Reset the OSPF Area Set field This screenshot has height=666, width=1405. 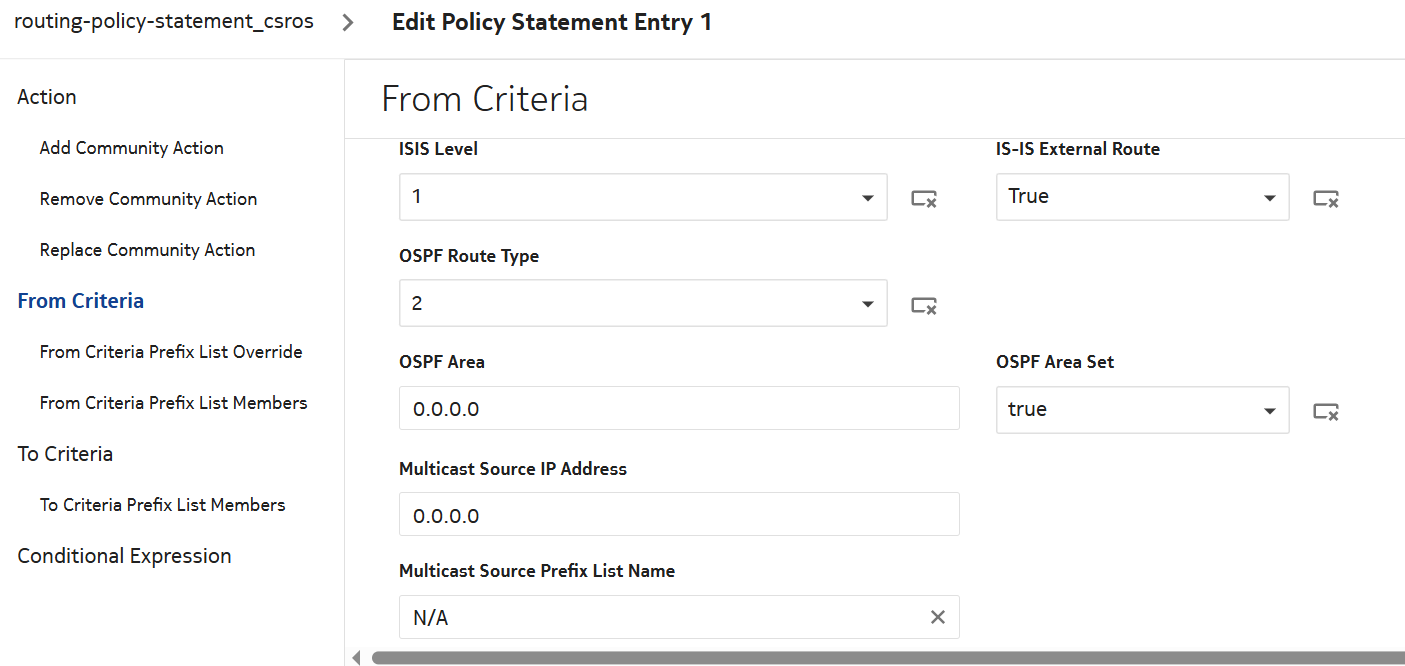pos(1325,411)
